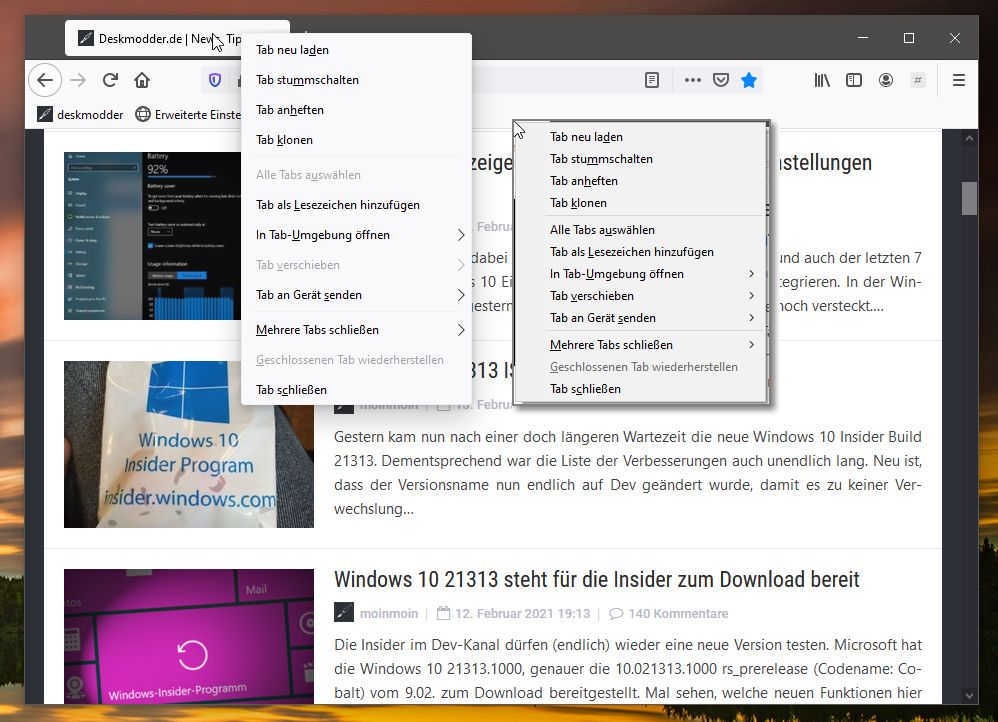Click the scrollbar up arrow
The height and width of the screenshot is (722, 998).
tap(969, 138)
